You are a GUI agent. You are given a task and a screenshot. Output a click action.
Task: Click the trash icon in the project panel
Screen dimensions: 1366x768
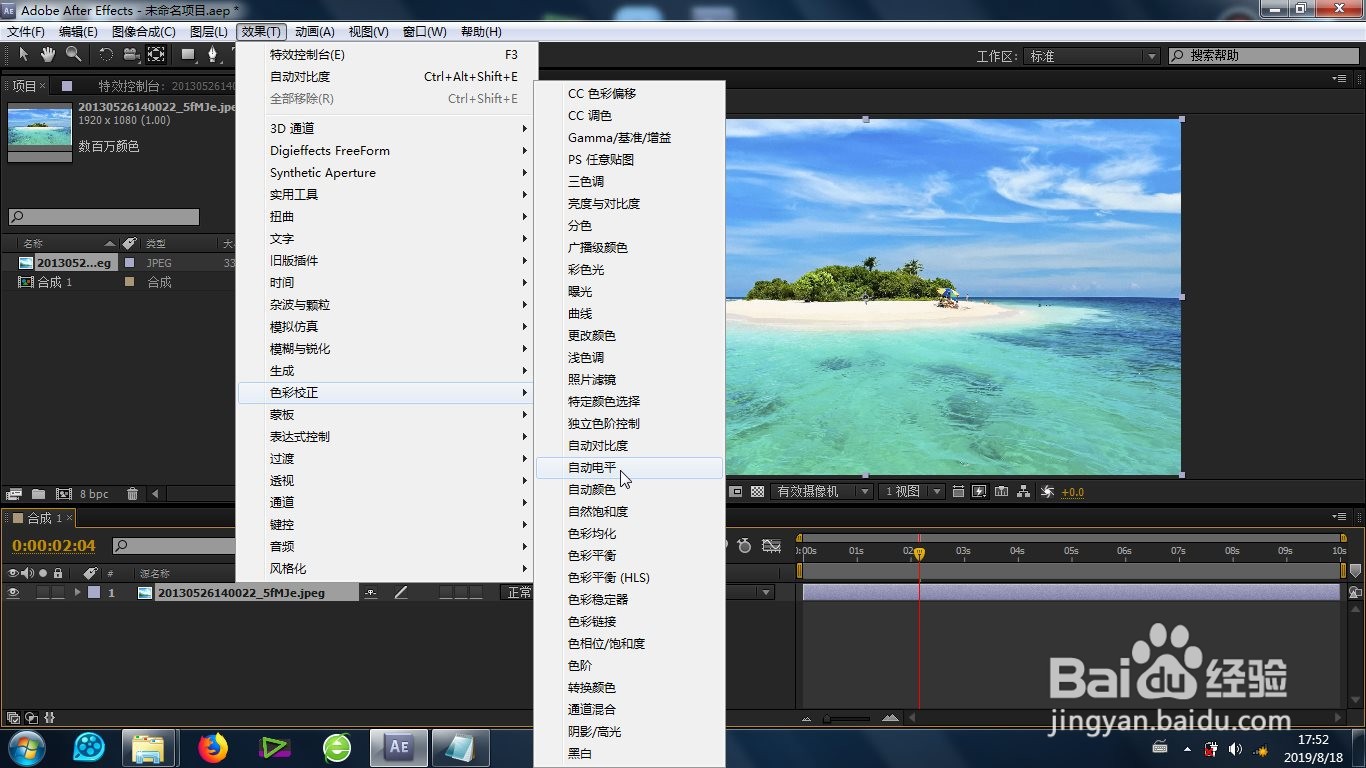[x=132, y=492]
